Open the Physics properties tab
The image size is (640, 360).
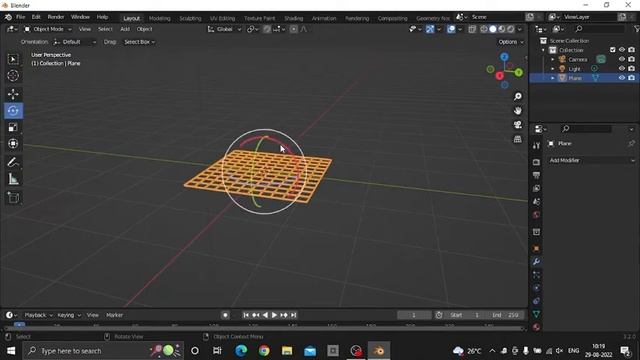pyautogui.click(x=536, y=288)
